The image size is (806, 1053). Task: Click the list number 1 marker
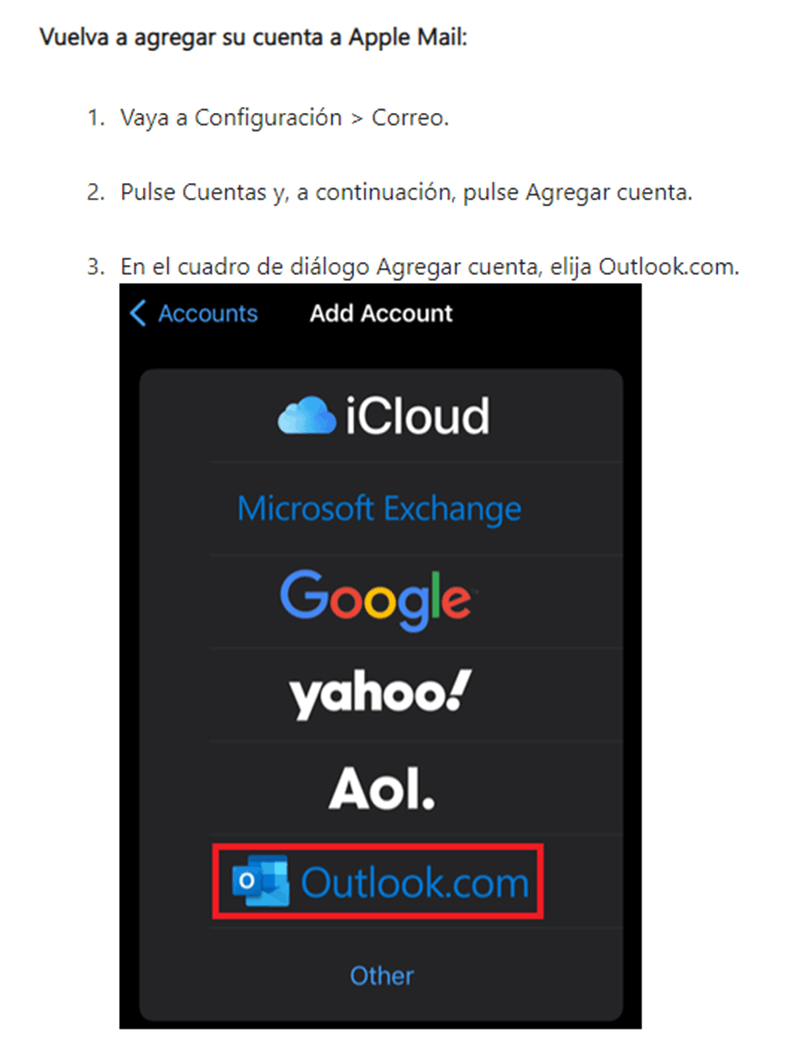(96, 118)
